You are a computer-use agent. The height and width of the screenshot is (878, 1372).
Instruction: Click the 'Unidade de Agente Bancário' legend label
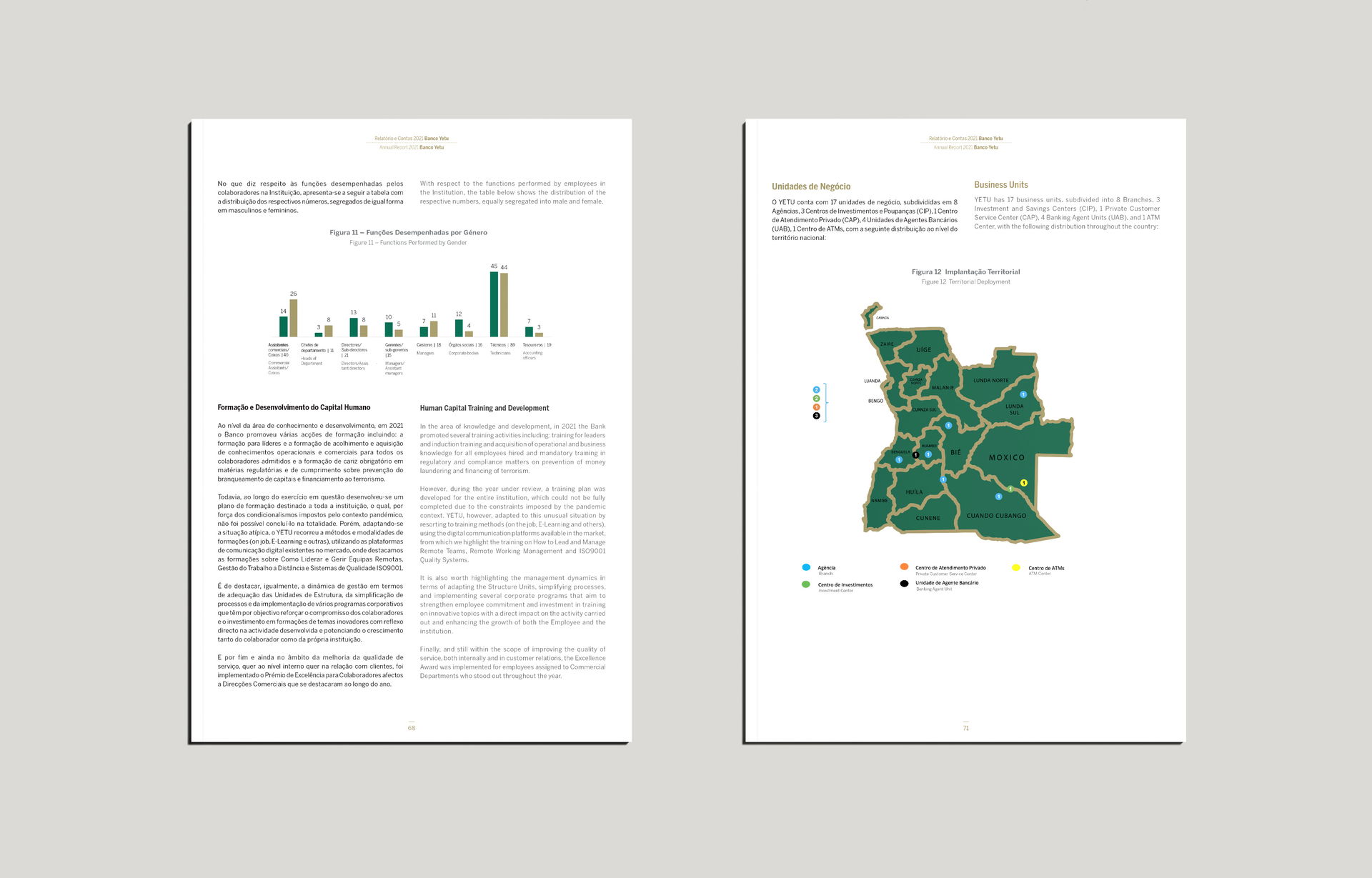click(x=947, y=583)
